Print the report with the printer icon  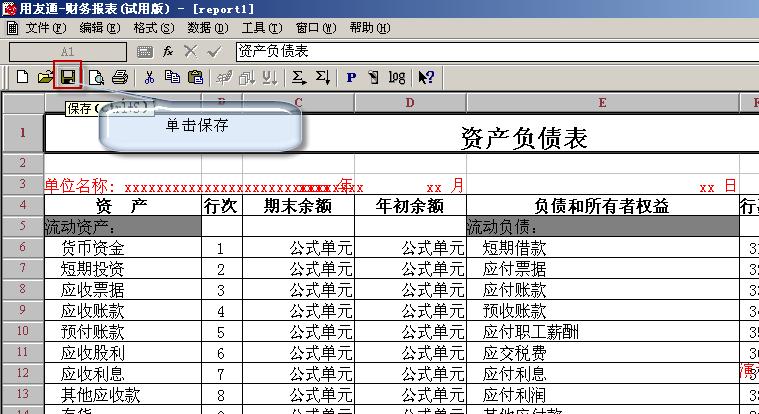pyautogui.click(x=120, y=77)
